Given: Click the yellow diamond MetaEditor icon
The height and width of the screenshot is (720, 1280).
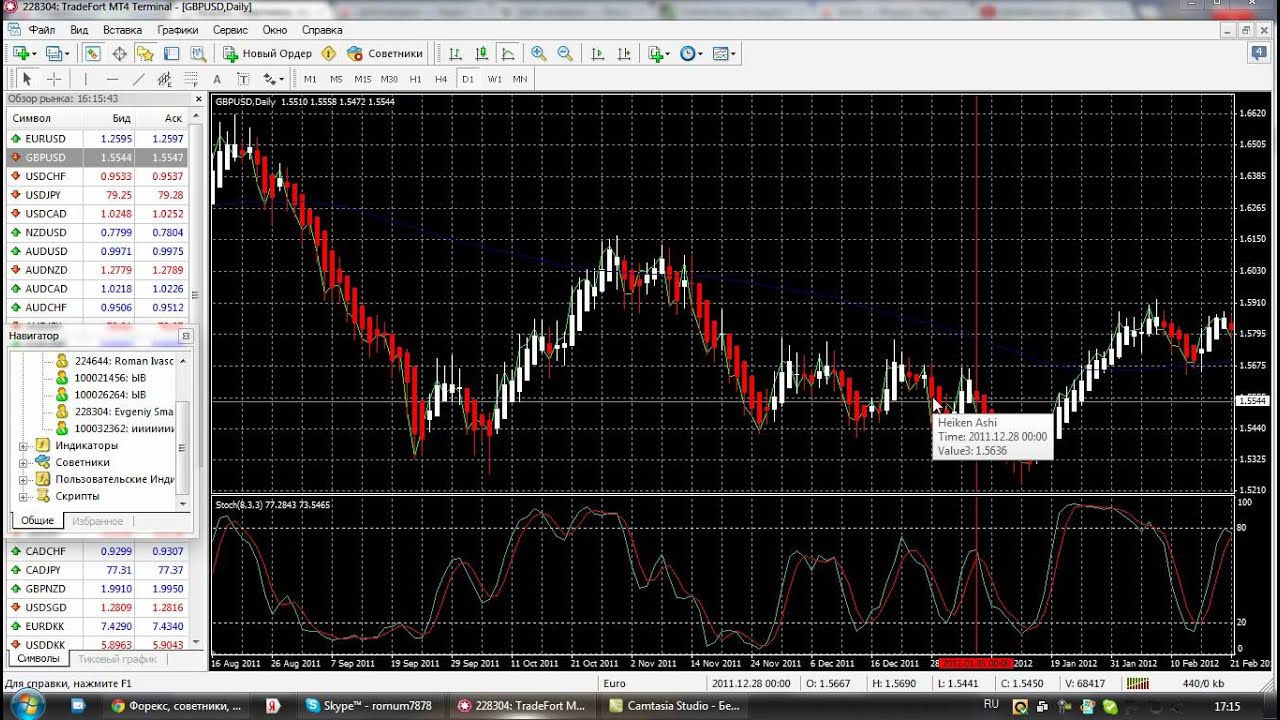Looking at the screenshot, I should pos(328,53).
